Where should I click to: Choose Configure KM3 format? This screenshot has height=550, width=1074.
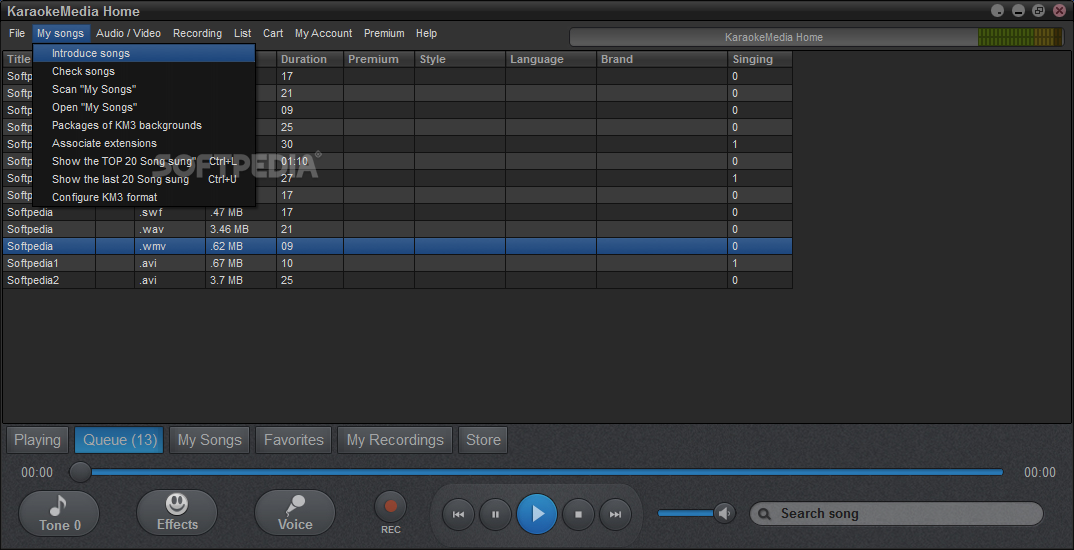click(144, 197)
